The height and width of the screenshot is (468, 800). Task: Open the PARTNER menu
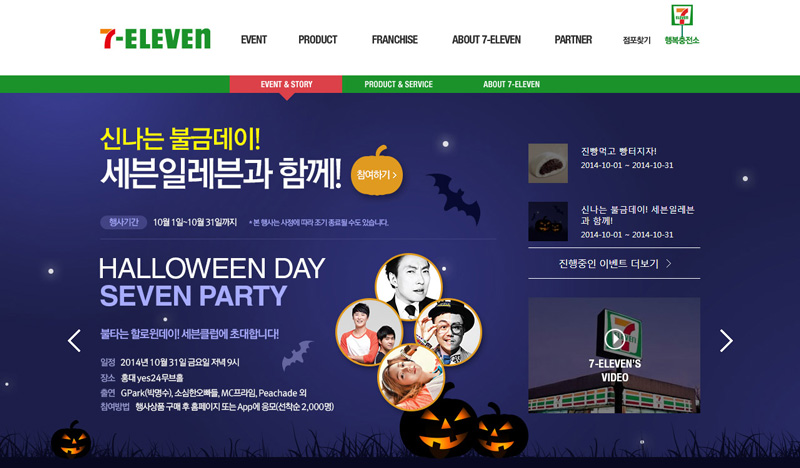(573, 40)
